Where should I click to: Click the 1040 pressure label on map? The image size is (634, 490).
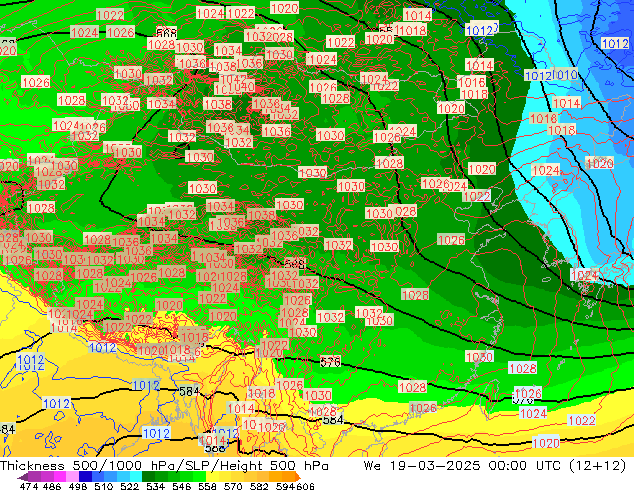click(x=243, y=86)
